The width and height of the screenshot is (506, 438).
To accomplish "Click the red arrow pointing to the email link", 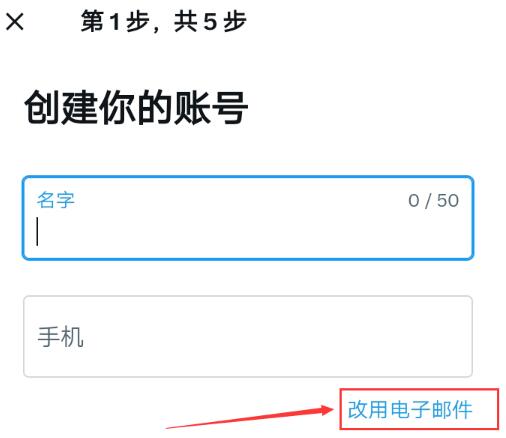I will pos(250,417).
